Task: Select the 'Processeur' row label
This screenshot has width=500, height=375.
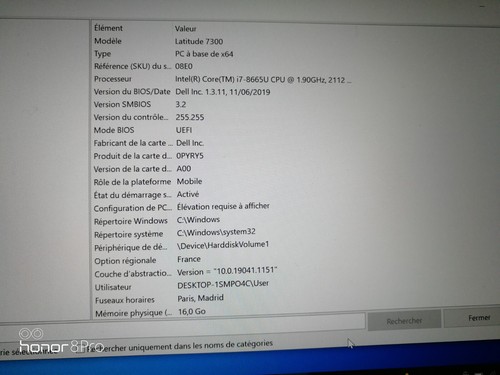Action: pyautogui.click(x=113, y=79)
